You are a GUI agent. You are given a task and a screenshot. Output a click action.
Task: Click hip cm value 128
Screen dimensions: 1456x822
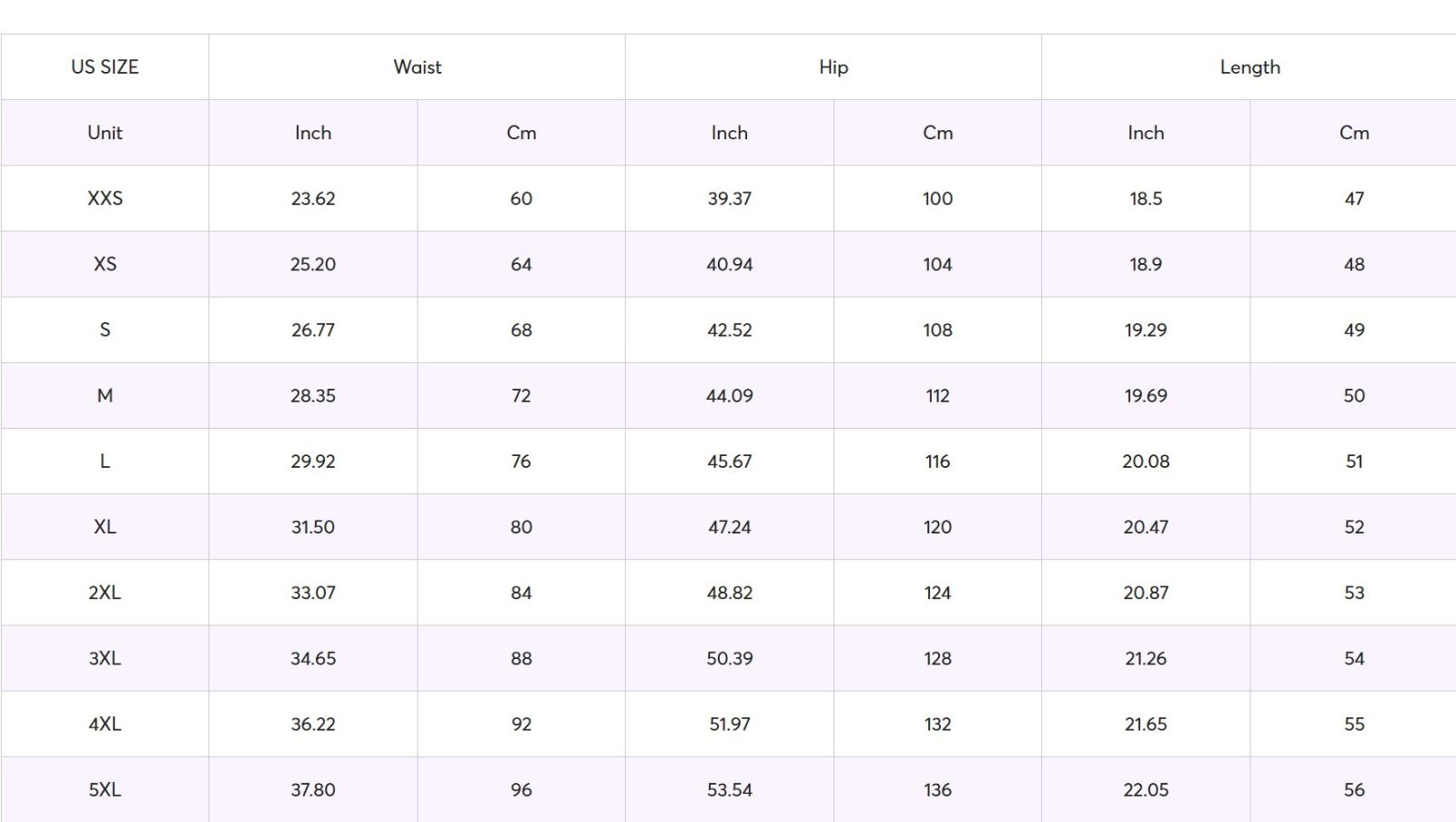pyautogui.click(x=937, y=658)
